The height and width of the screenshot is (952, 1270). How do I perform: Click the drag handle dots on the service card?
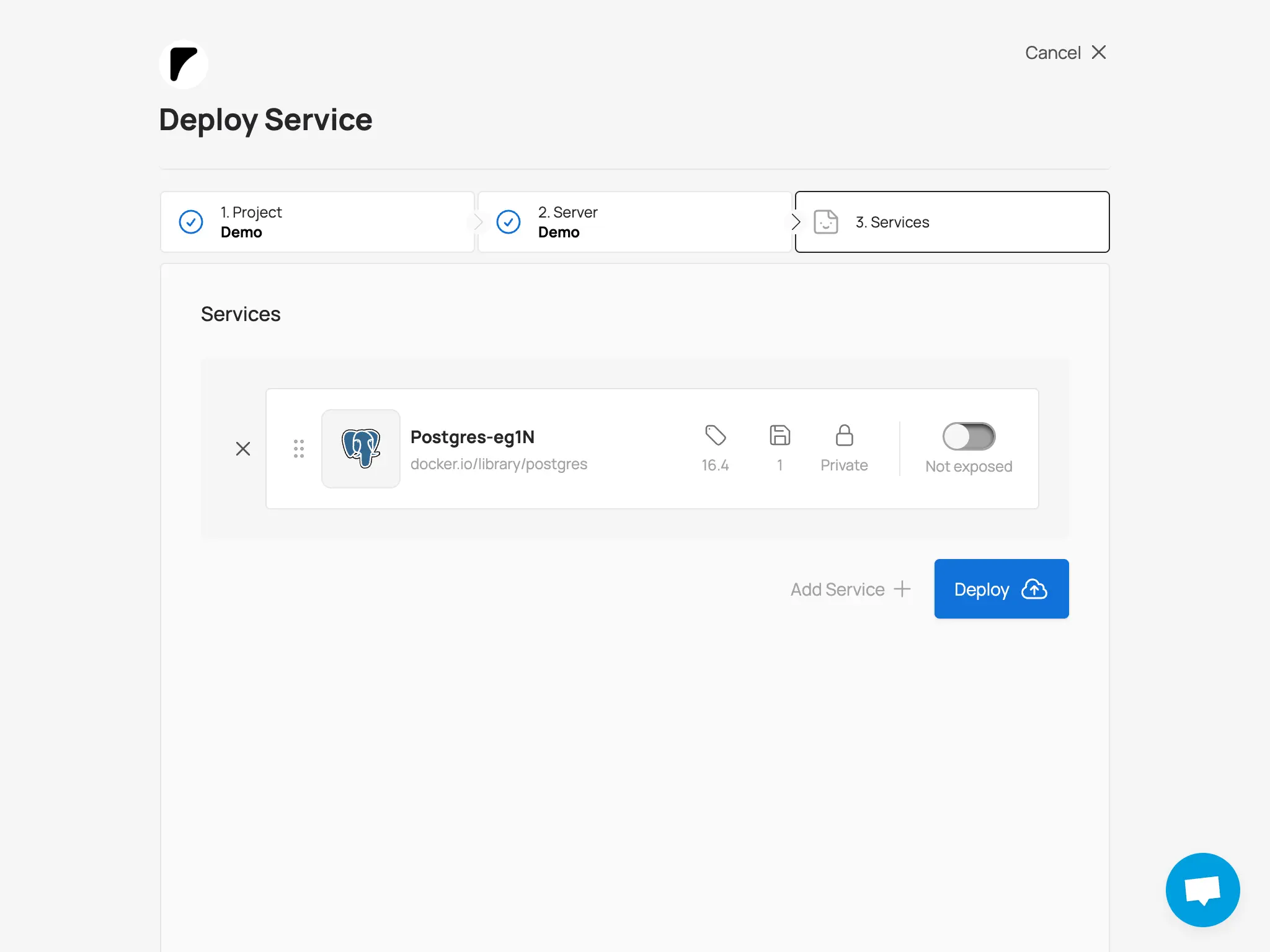coord(298,448)
